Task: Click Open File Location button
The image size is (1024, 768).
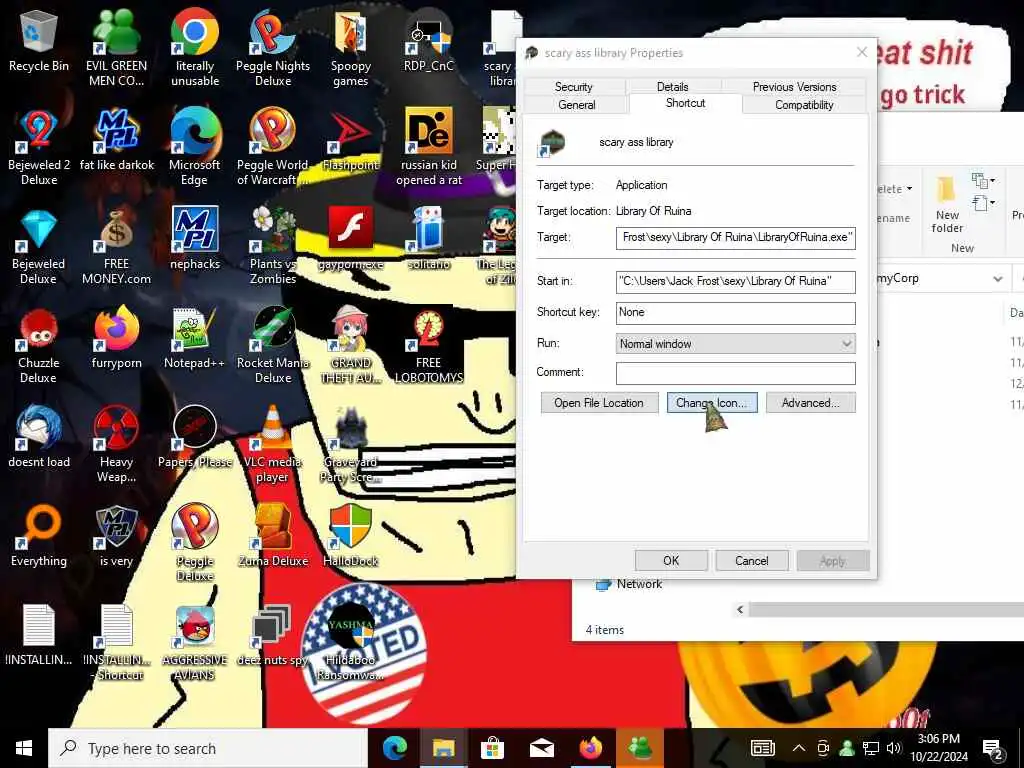Action: 599,403
